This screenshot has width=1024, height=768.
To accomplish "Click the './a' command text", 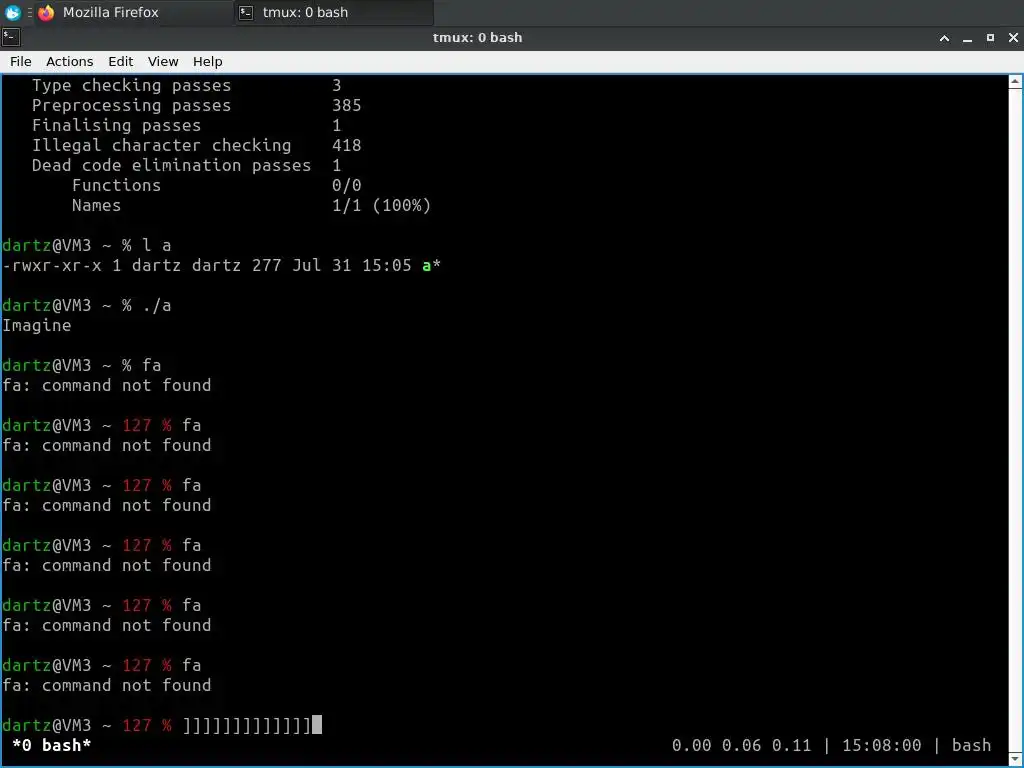I will pyautogui.click(x=157, y=305).
